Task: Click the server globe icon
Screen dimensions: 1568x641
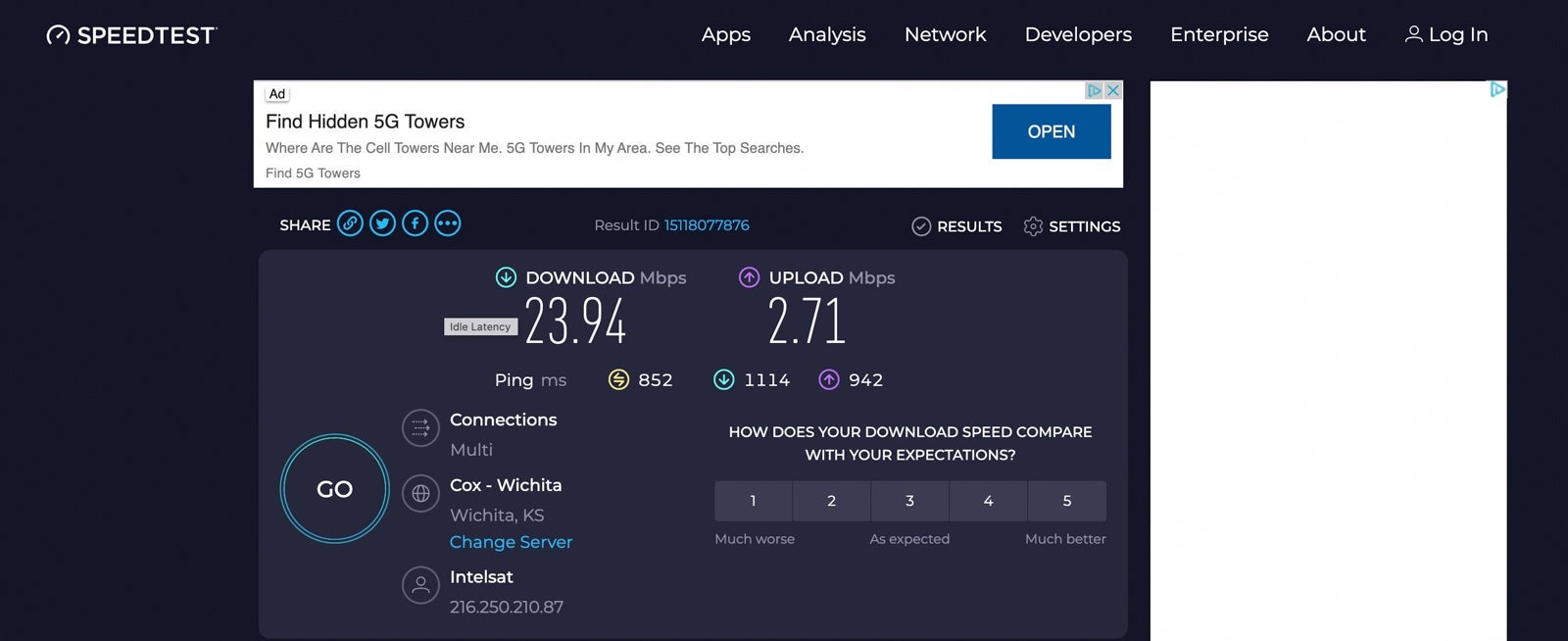Action: pos(420,494)
